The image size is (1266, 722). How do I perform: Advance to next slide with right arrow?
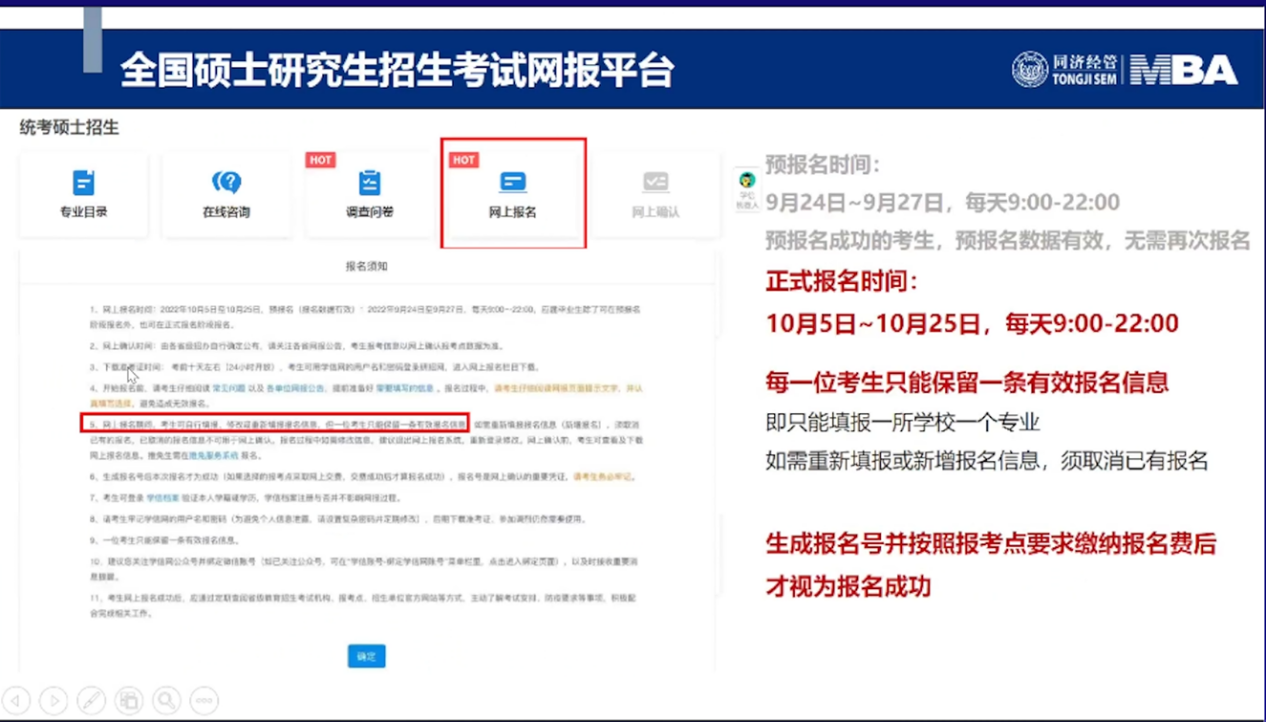point(54,700)
